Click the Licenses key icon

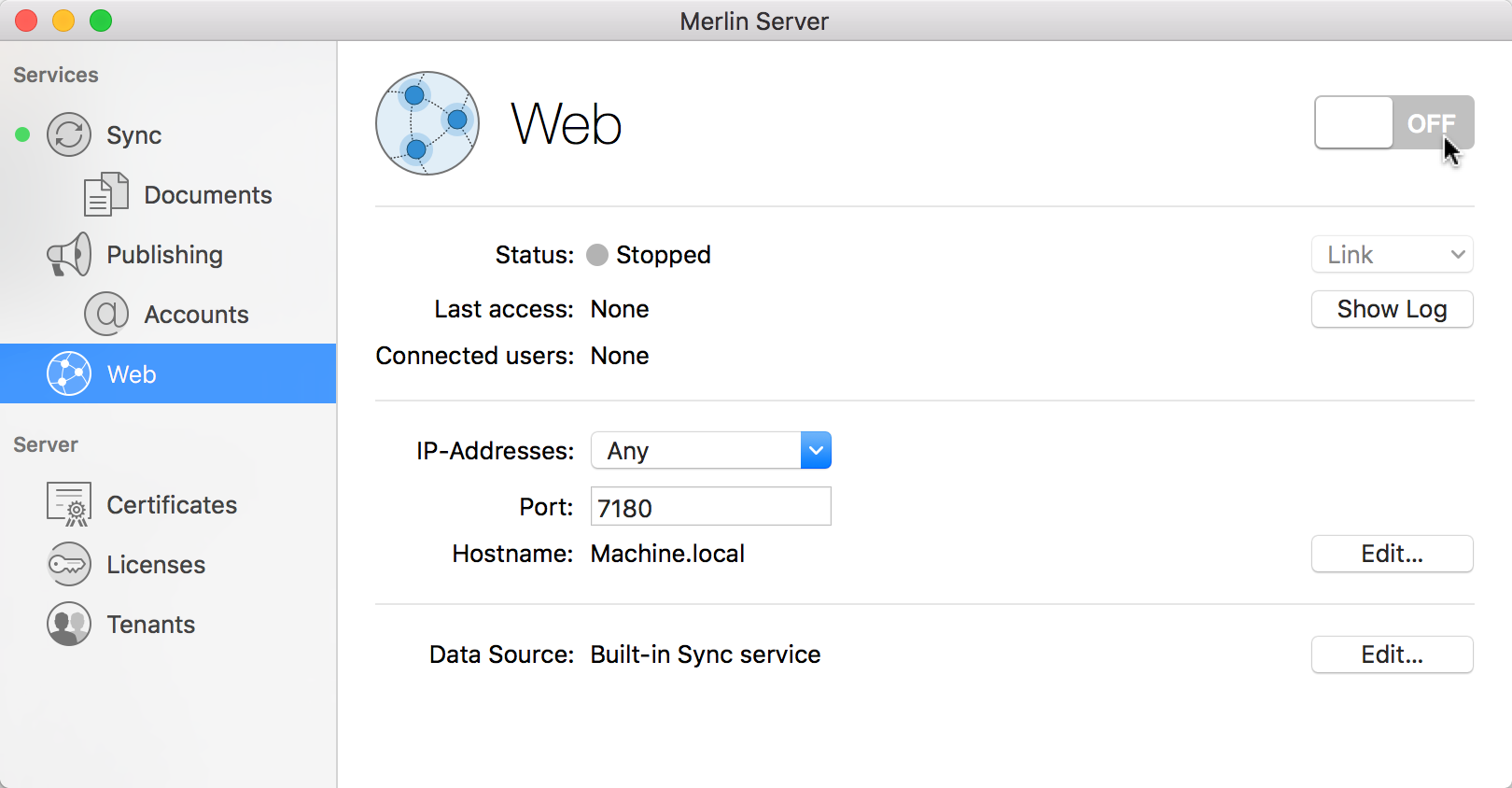[x=69, y=564]
